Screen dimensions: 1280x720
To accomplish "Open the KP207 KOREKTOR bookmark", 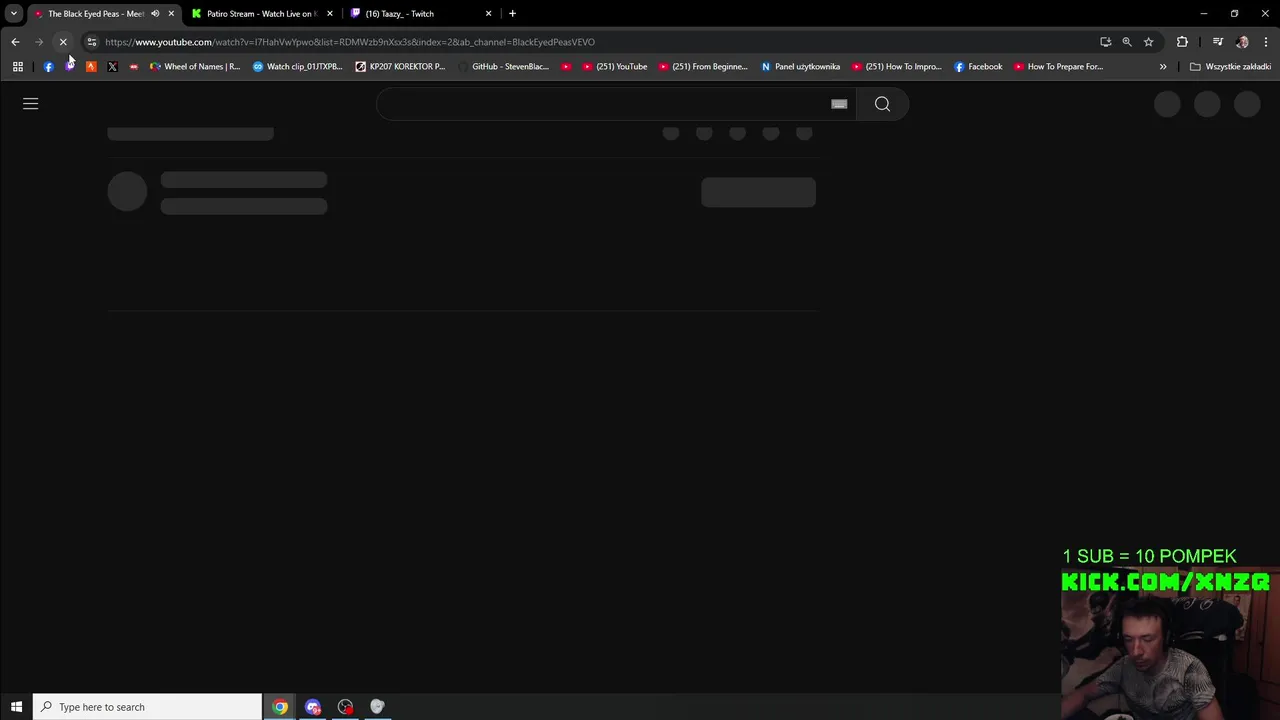I will [x=400, y=67].
